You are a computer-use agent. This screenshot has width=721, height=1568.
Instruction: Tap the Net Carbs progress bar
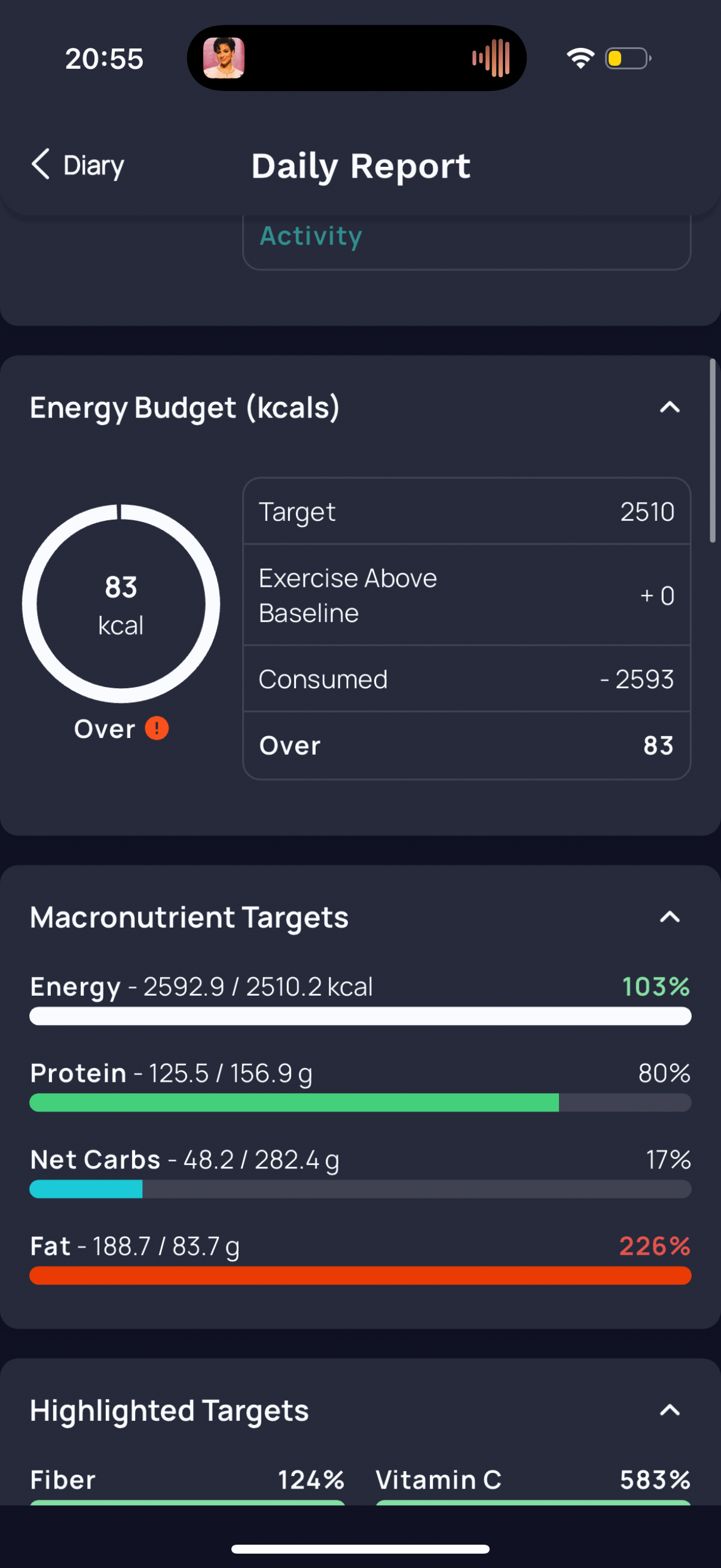360,1189
